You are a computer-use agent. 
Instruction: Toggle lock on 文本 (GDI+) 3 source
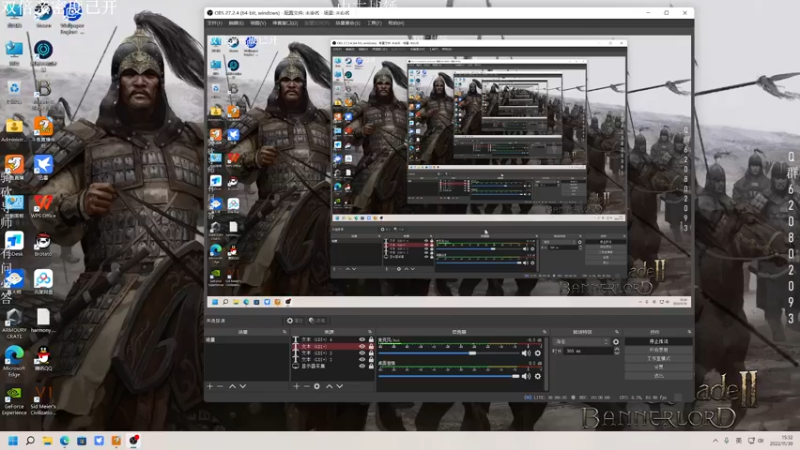371,353
